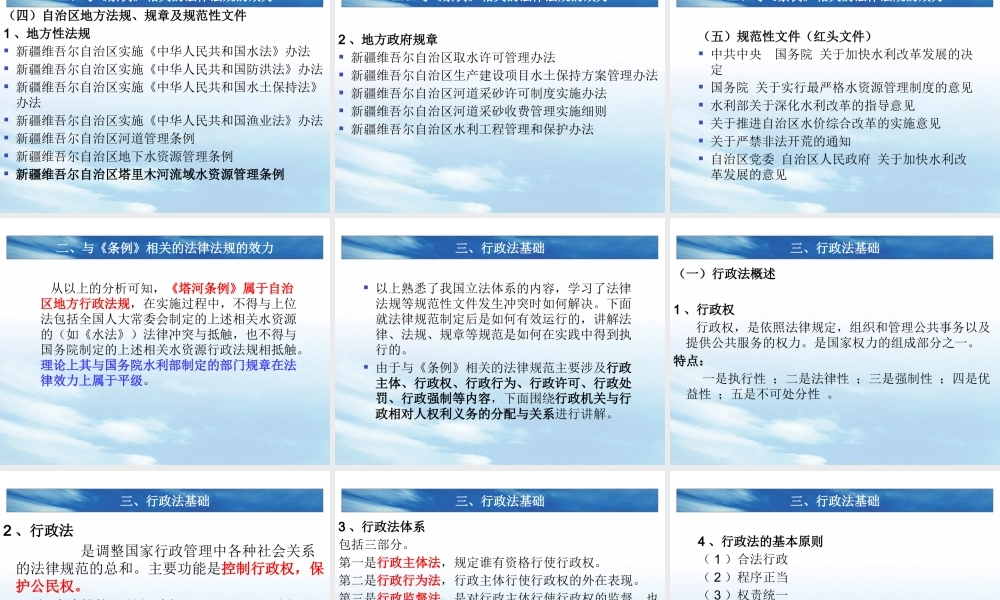The image size is (1000, 600).
Task: Select text 新疆维吾尔自治区取水许可管理办法
Action: [x=453, y=57]
